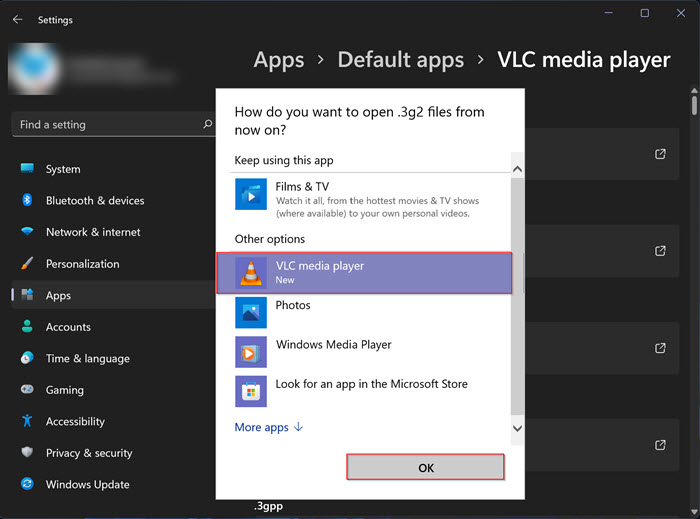This screenshot has width=700, height=519.
Task: Select Windows Media Player option
Action: (364, 352)
